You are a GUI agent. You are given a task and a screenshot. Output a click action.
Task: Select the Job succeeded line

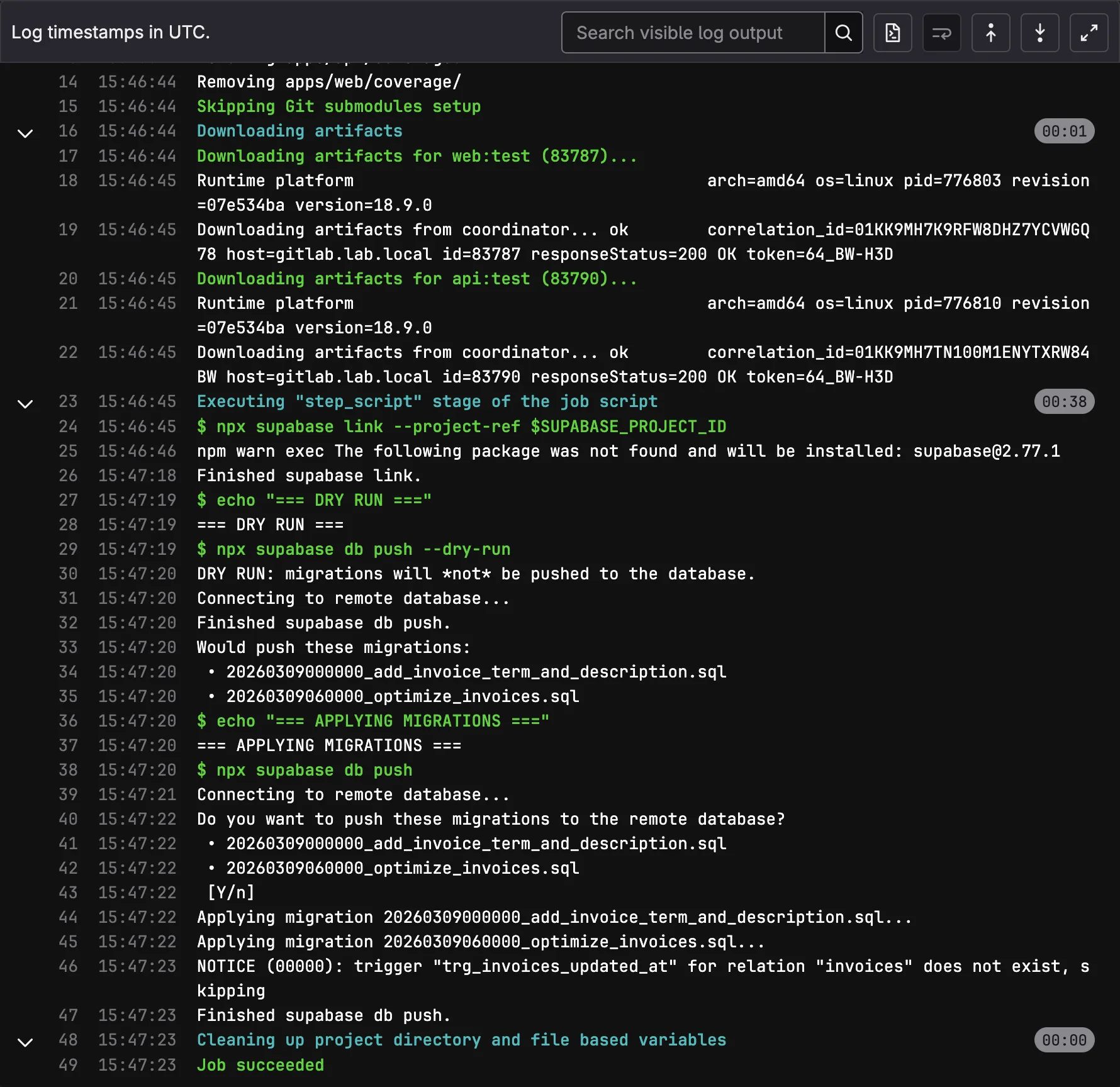pos(260,1065)
